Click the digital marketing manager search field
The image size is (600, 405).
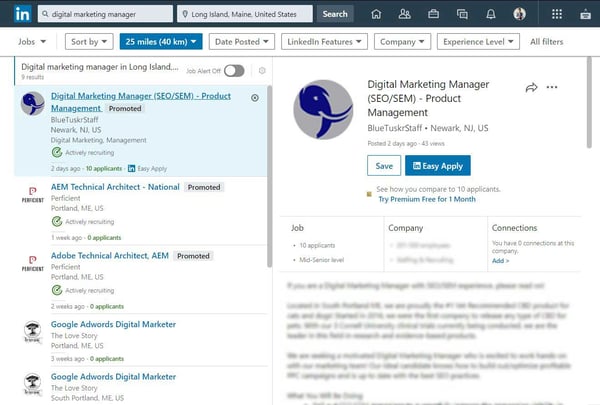coord(105,14)
